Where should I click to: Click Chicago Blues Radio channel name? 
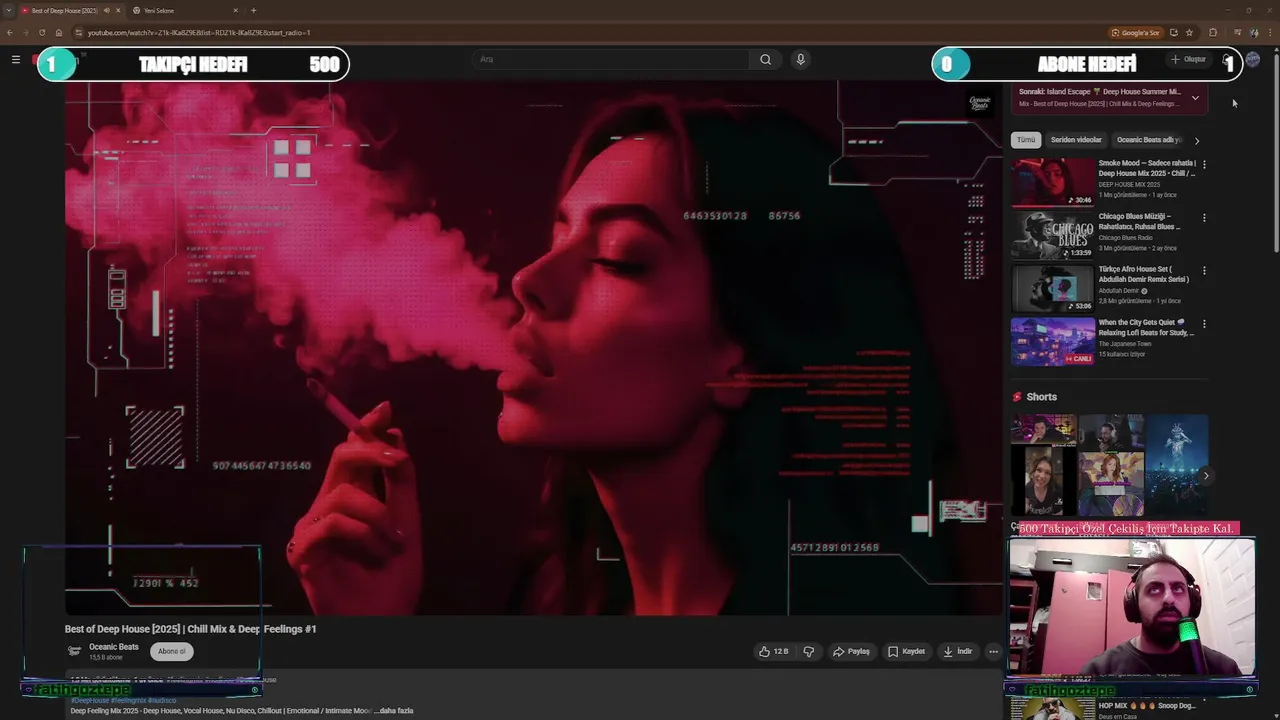pos(1126,238)
